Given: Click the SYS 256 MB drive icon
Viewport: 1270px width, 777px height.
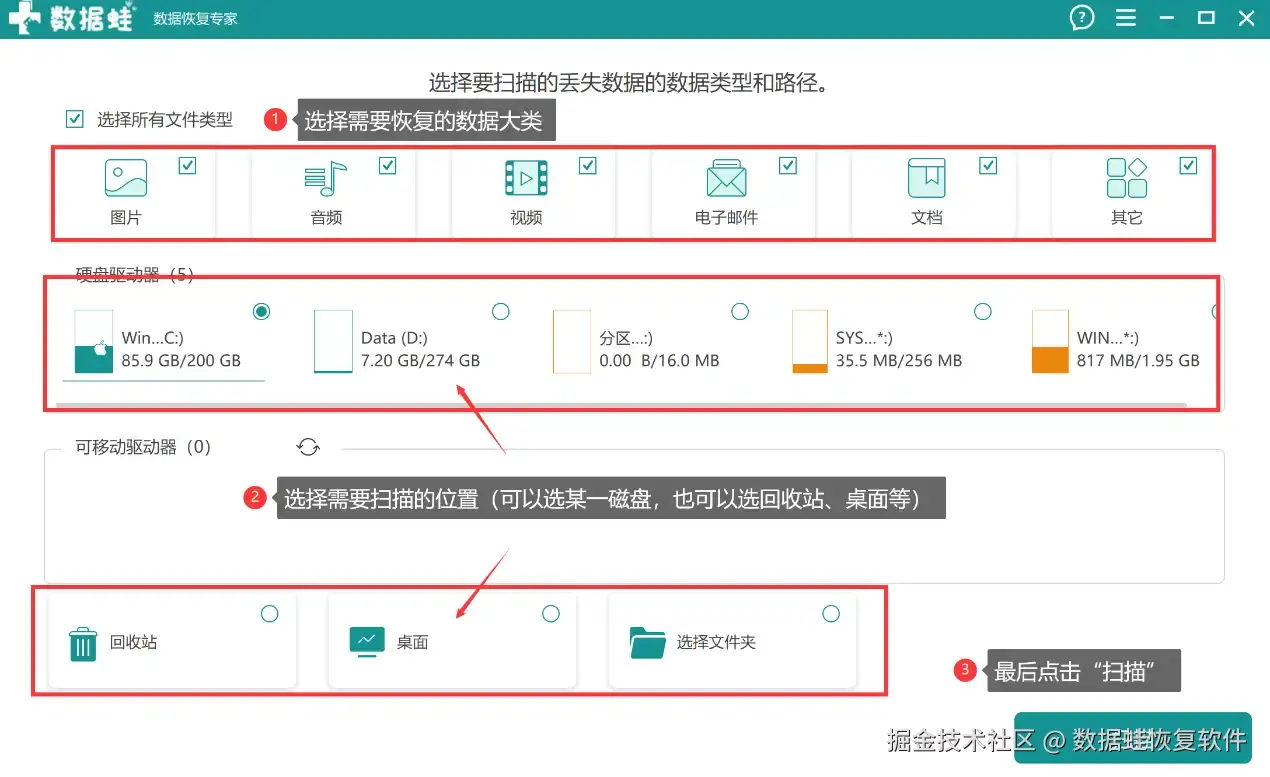Looking at the screenshot, I should 810,341.
